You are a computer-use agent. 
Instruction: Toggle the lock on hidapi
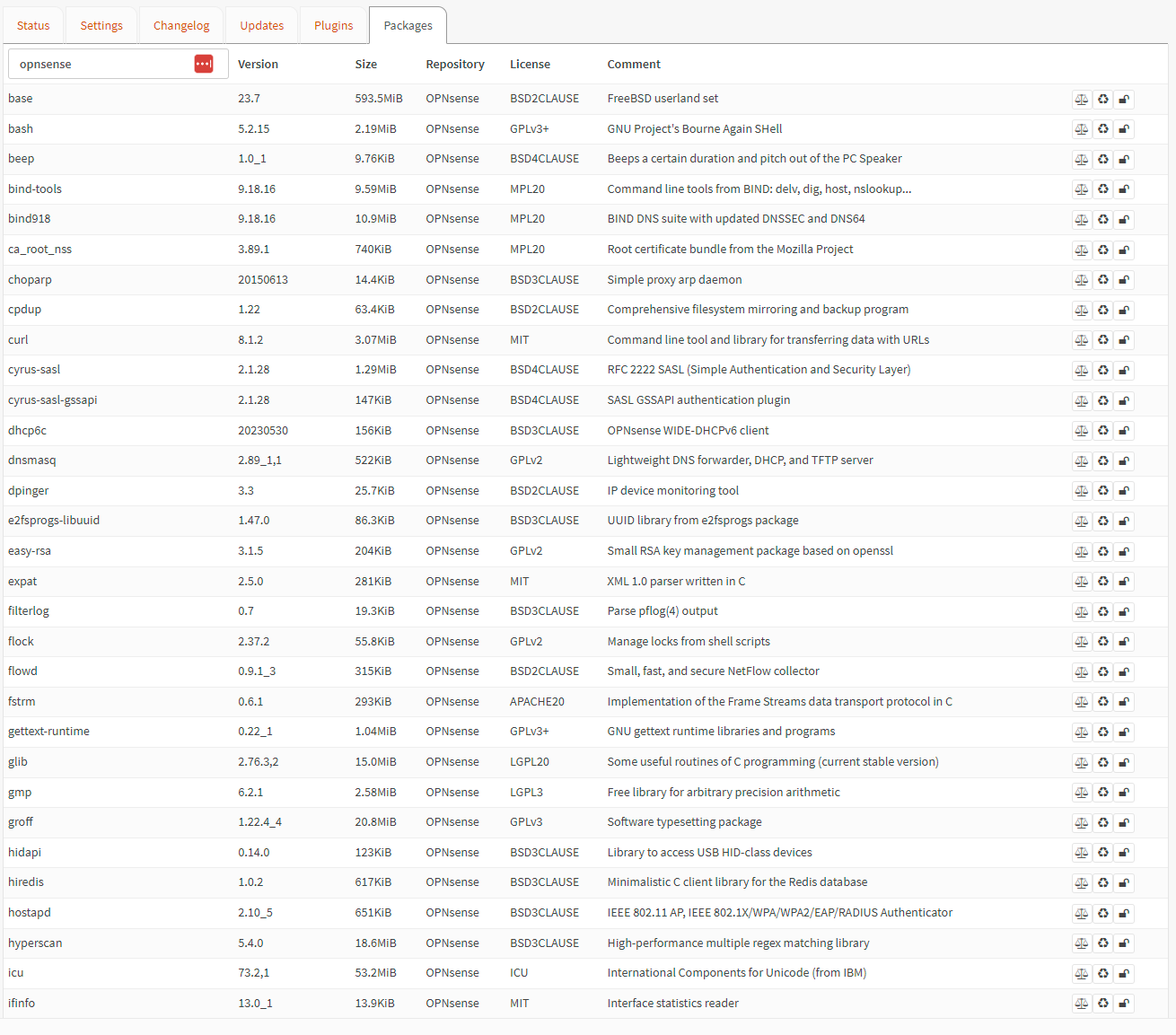tap(1124, 853)
